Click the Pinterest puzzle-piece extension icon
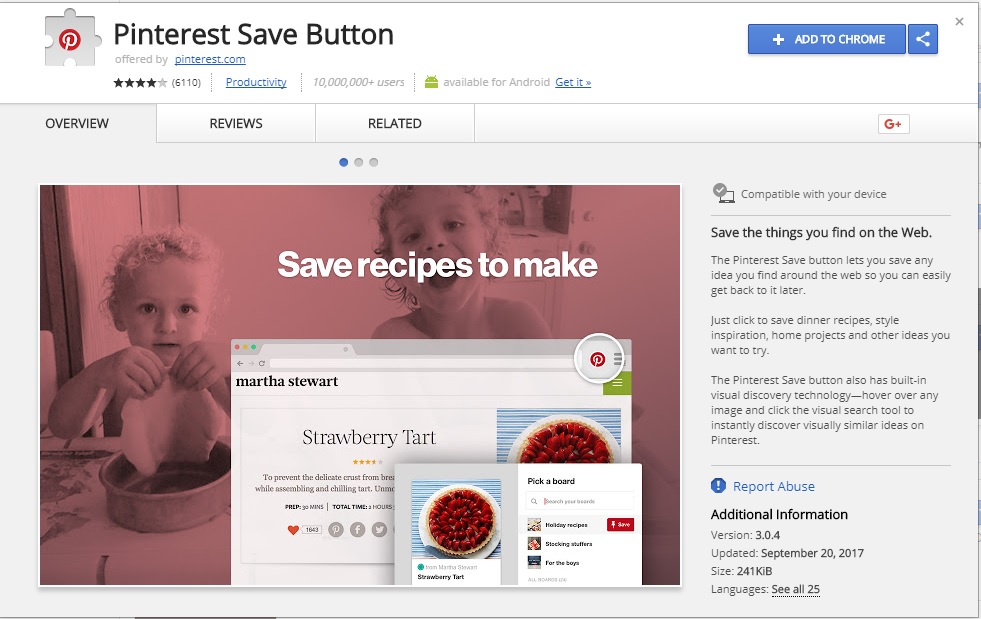Image resolution: width=981 pixels, height=619 pixels. coord(73,38)
